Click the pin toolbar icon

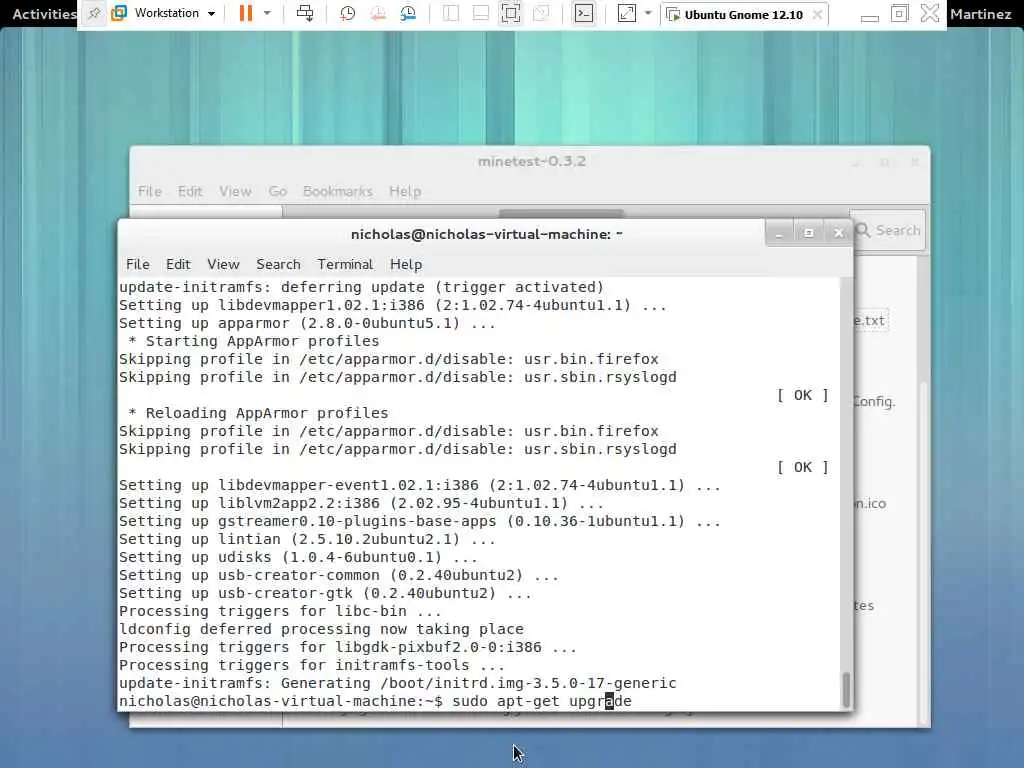coord(94,14)
